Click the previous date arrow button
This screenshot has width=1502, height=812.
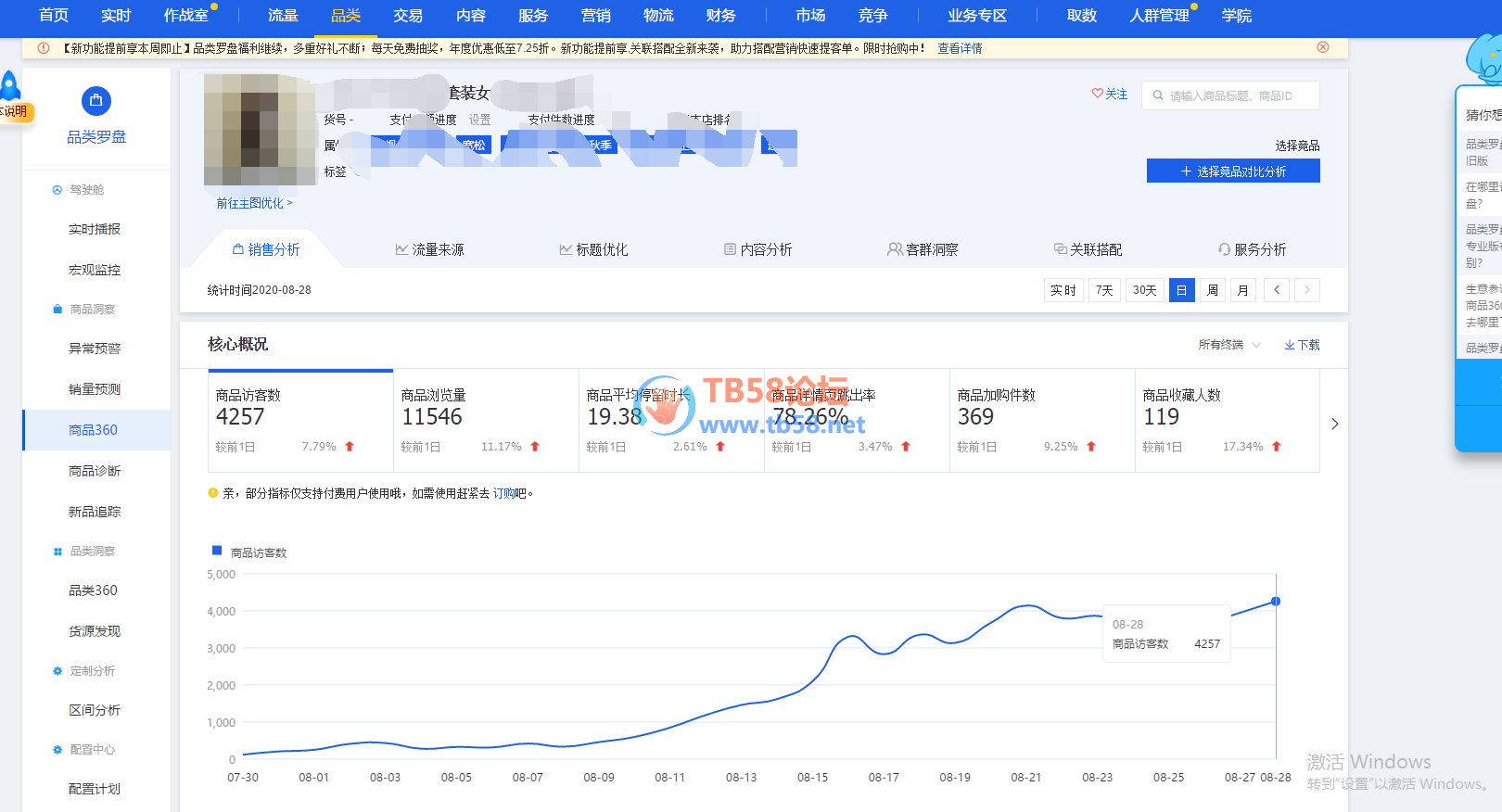1277,290
